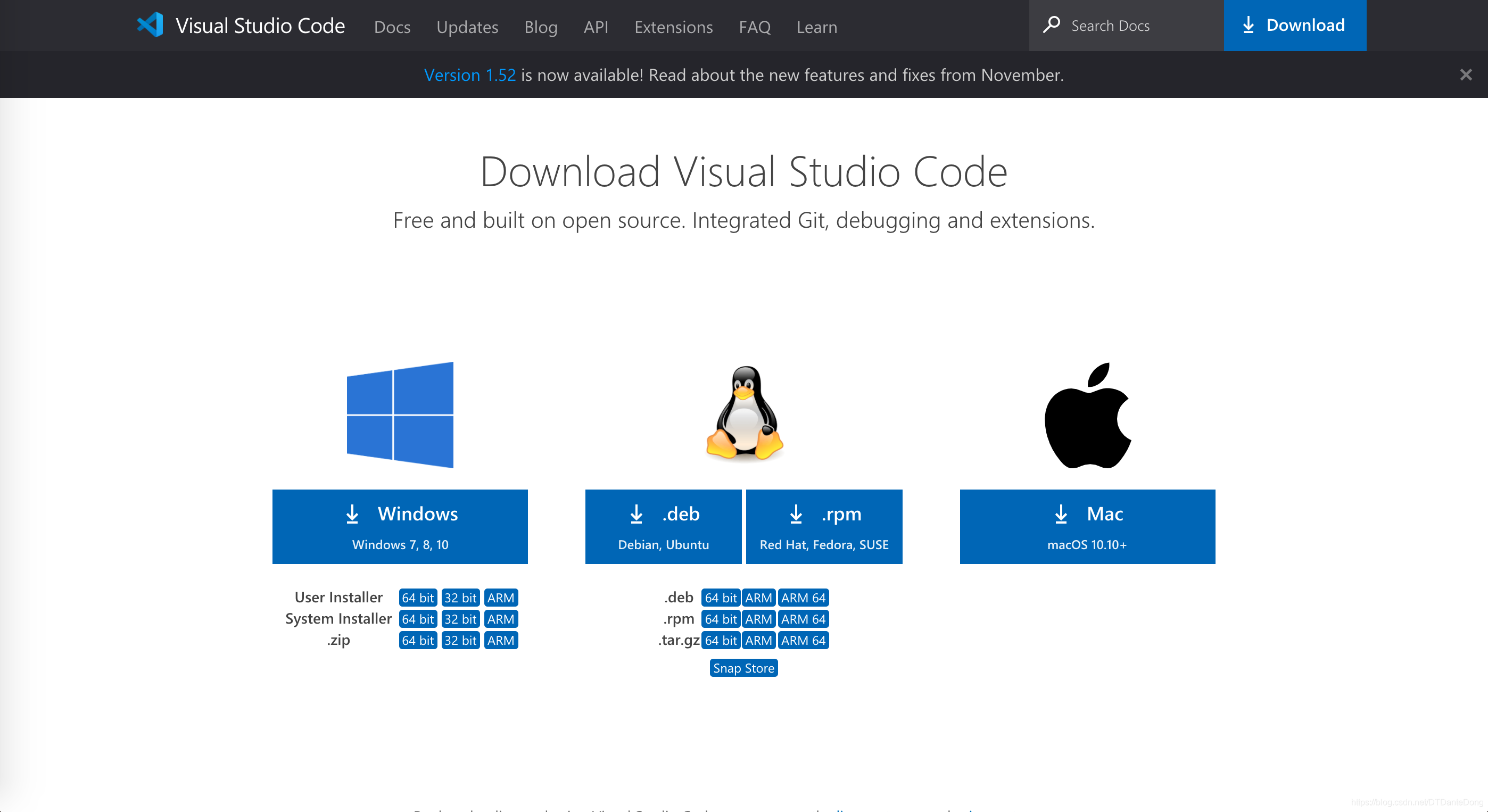The height and width of the screenshot is (812, 1488).
Task: Go to the Blog page
Action: pyautogui.click(x=541, y=27)
